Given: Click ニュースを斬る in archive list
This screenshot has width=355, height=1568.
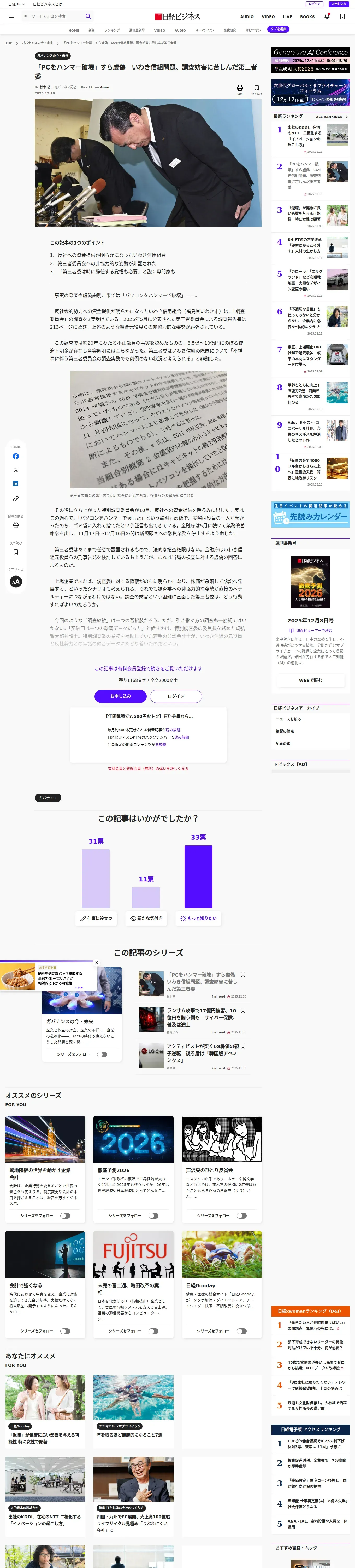Looking at the screenshot, I should 288,719.
